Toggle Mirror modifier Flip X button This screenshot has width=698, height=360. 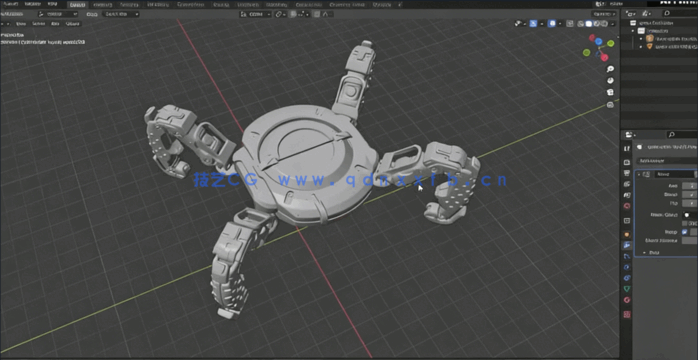689,203
